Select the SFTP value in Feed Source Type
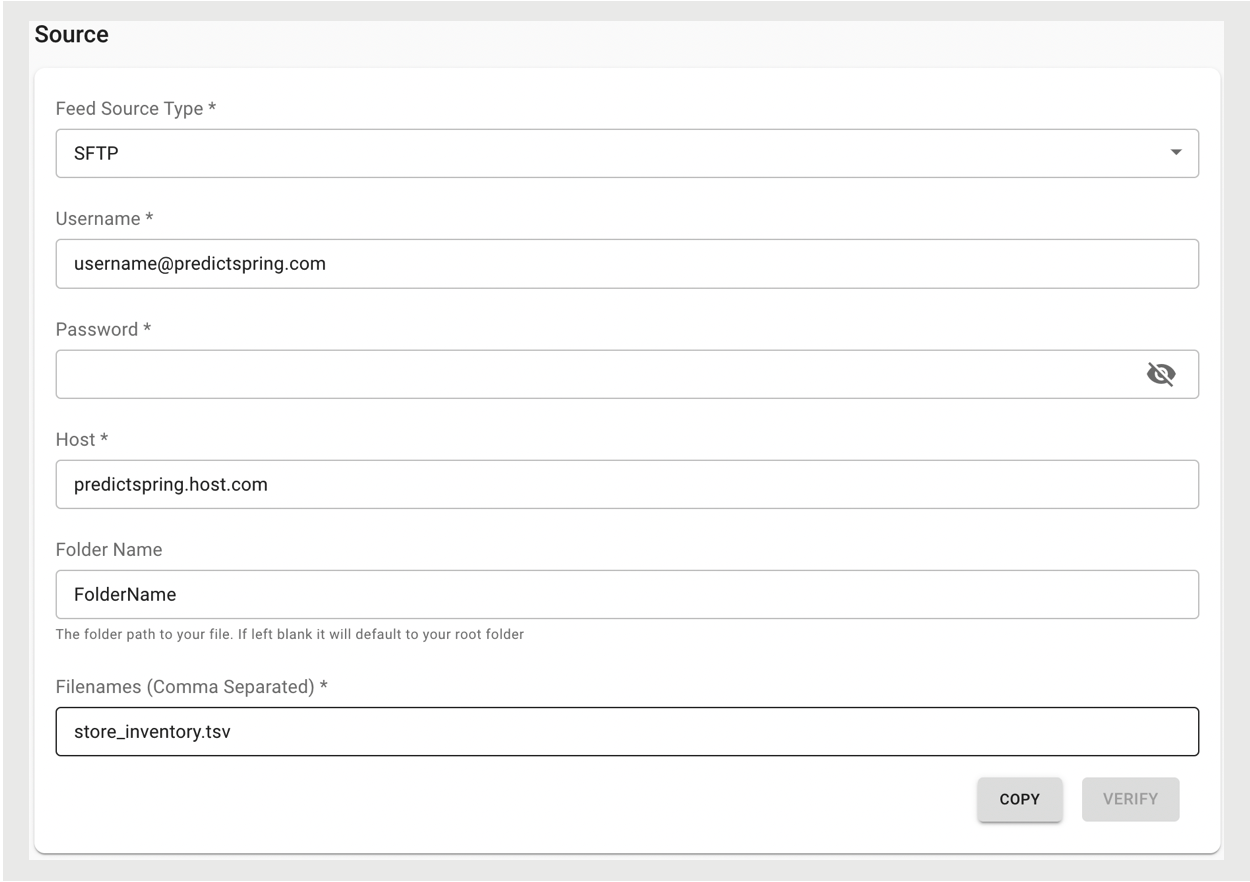The image size is (1250, 882). pyautogui.click(x=96, y=154)
